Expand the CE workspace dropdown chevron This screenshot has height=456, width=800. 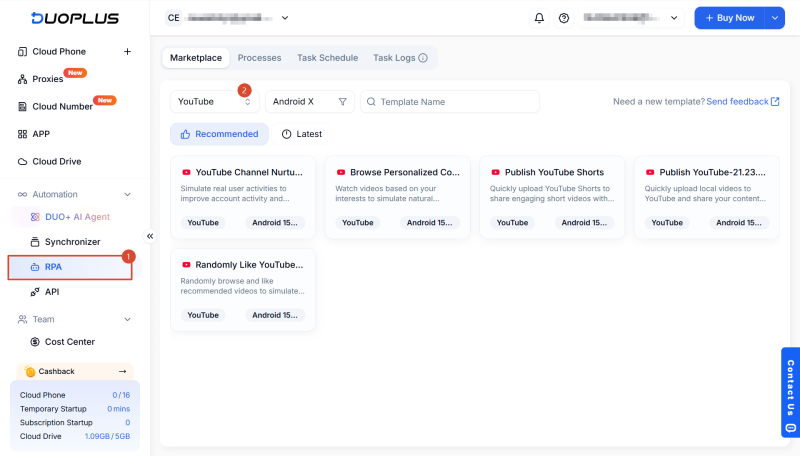coord(285,18)
